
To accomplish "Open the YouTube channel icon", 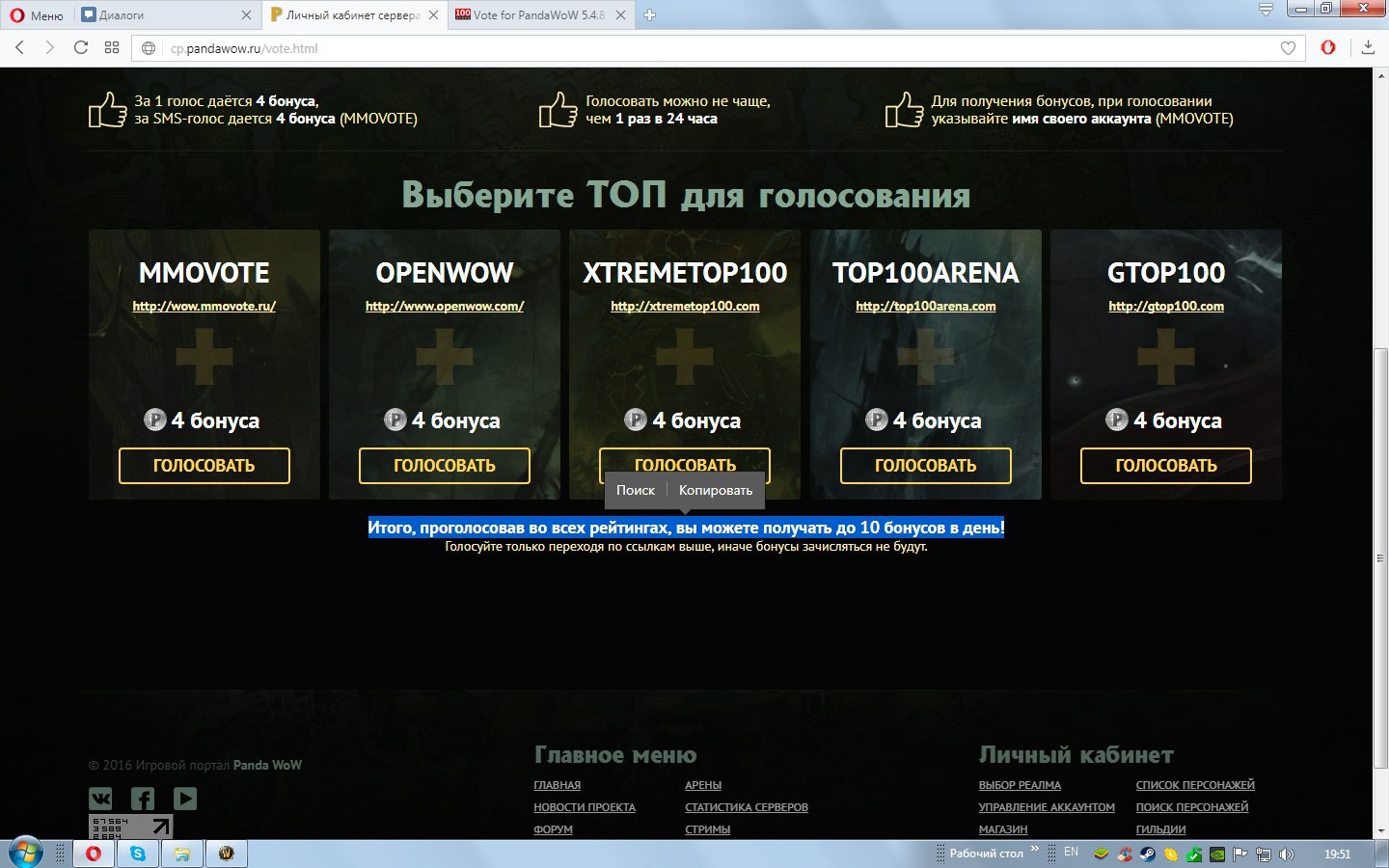I will point(185,799).
